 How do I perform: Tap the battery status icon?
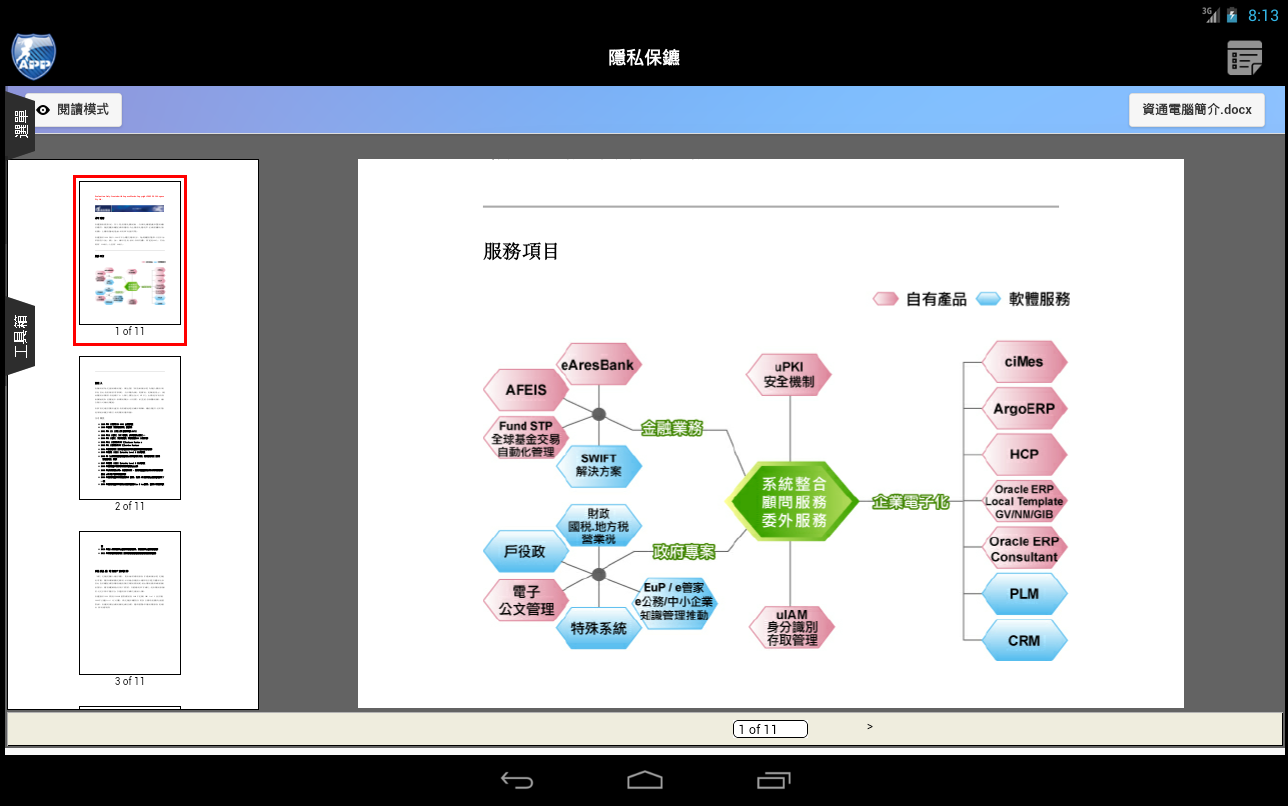[x=1231, y=15]
